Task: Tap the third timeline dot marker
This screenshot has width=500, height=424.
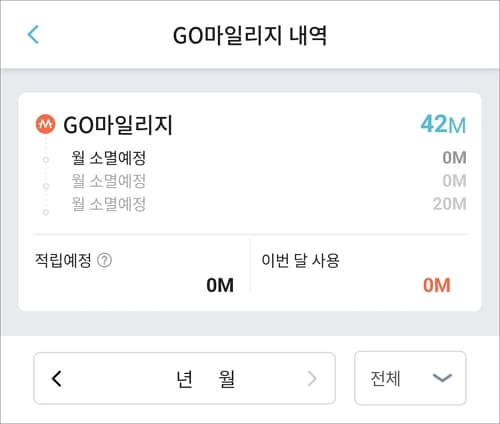Action: [x=46, y=212]
